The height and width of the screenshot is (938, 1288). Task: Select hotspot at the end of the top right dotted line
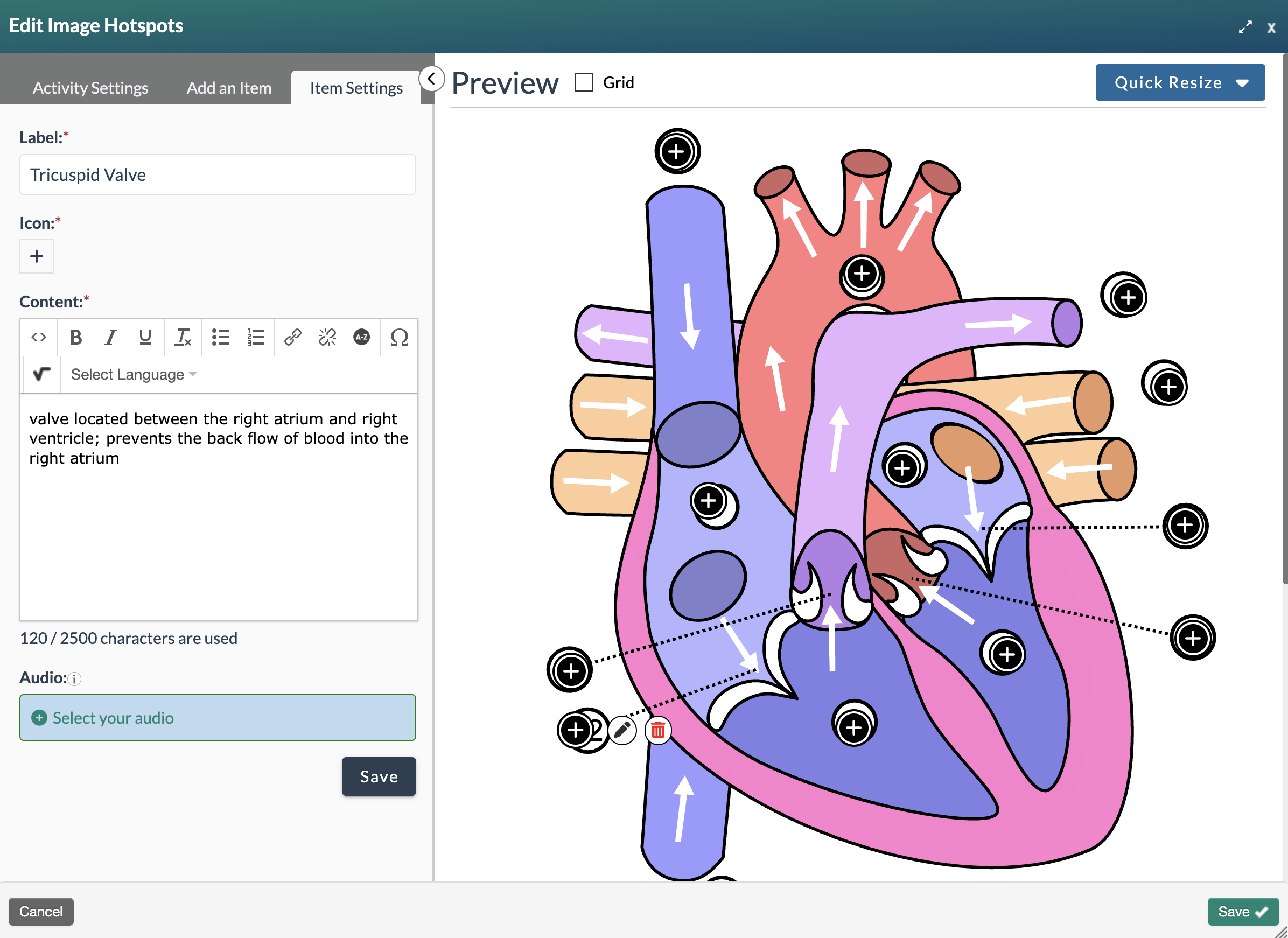(x=1185, y=526)
